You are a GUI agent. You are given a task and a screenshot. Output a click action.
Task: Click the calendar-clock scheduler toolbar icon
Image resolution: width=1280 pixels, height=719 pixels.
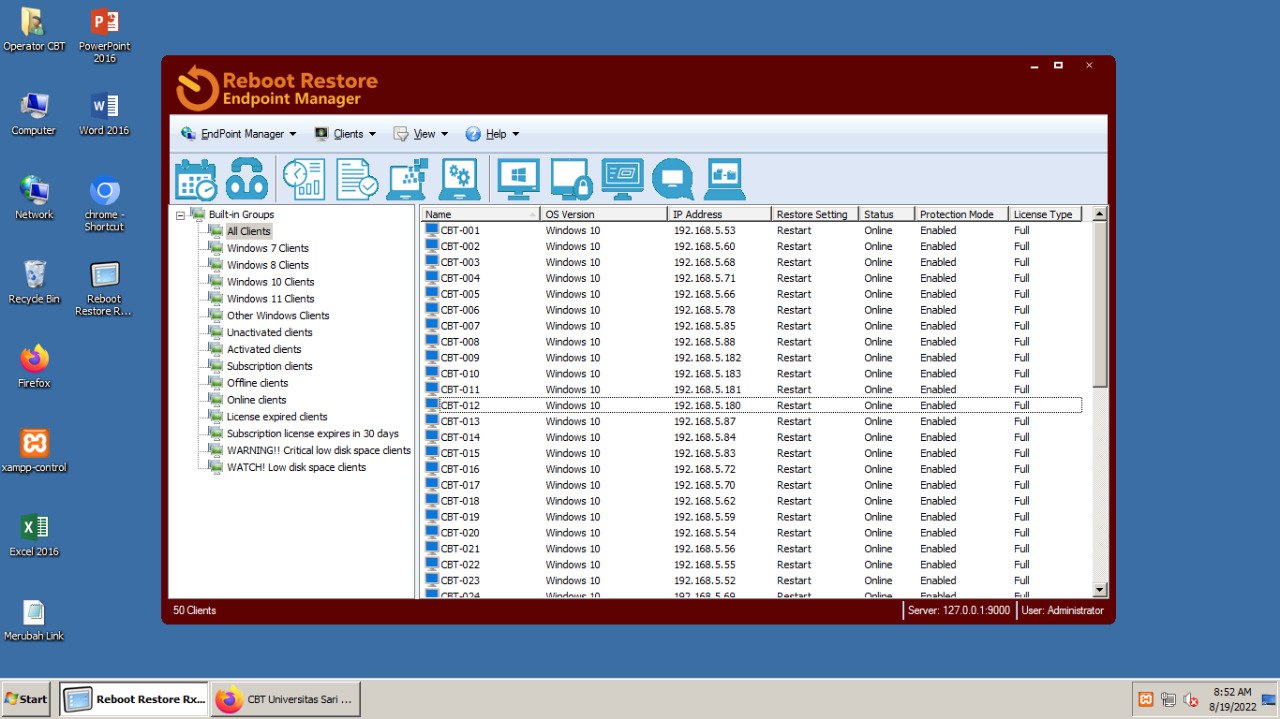[x=196, y=180]
